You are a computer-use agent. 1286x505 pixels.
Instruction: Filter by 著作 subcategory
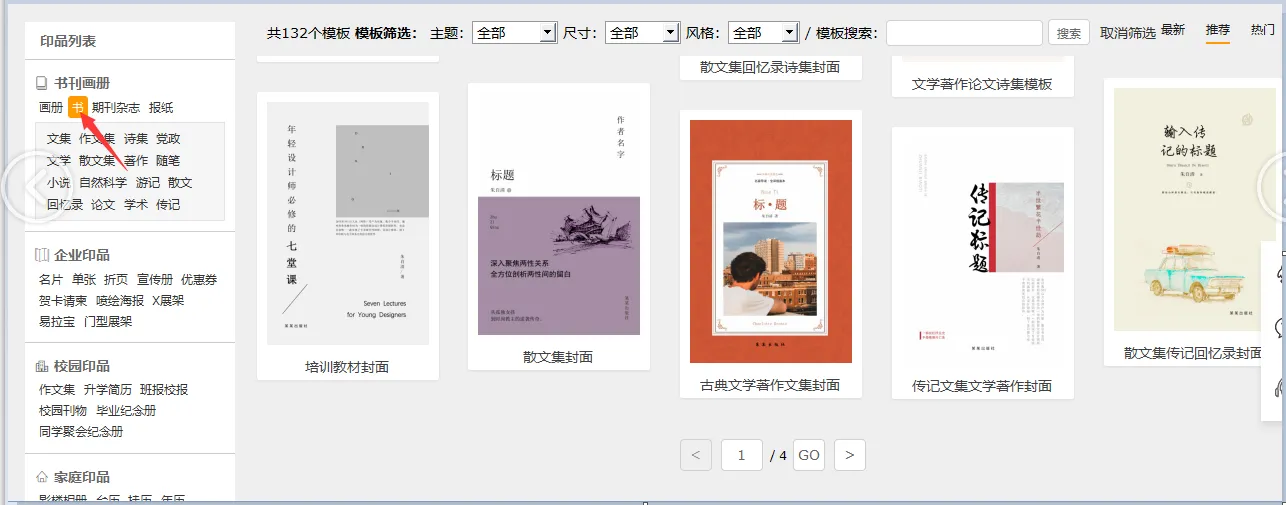click(x=136, y=161)
